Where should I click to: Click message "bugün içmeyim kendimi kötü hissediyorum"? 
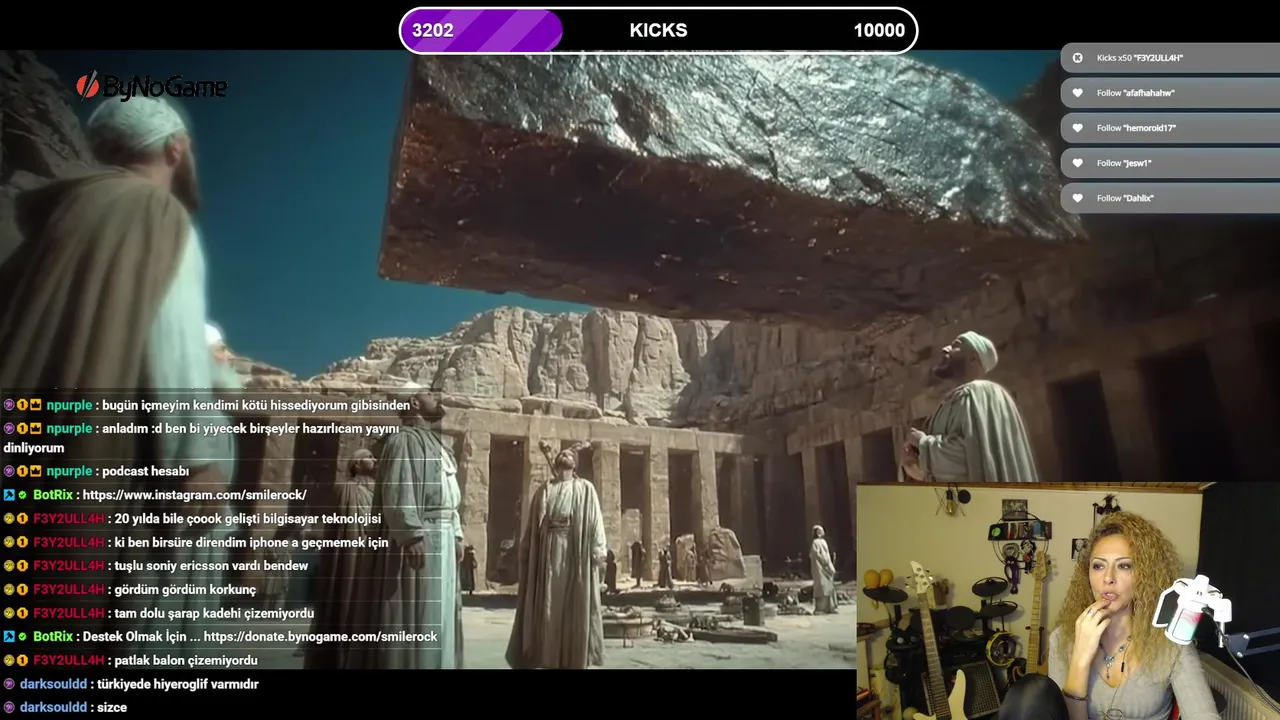pyautogui.click(x=256, y=405)
